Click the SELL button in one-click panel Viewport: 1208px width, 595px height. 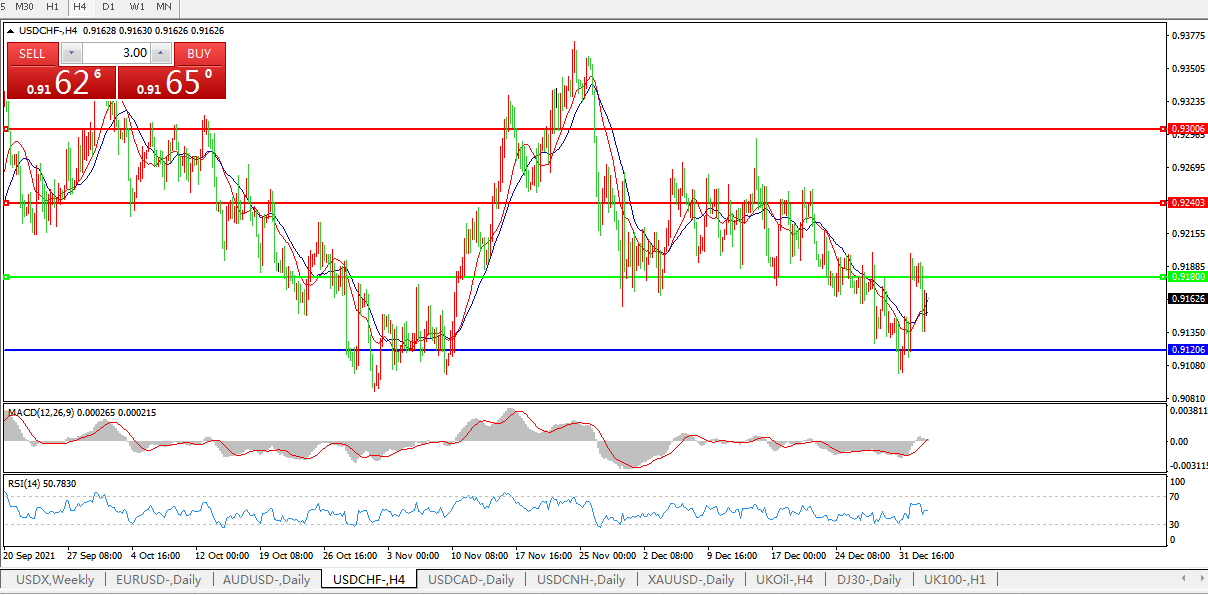[32, 53]
